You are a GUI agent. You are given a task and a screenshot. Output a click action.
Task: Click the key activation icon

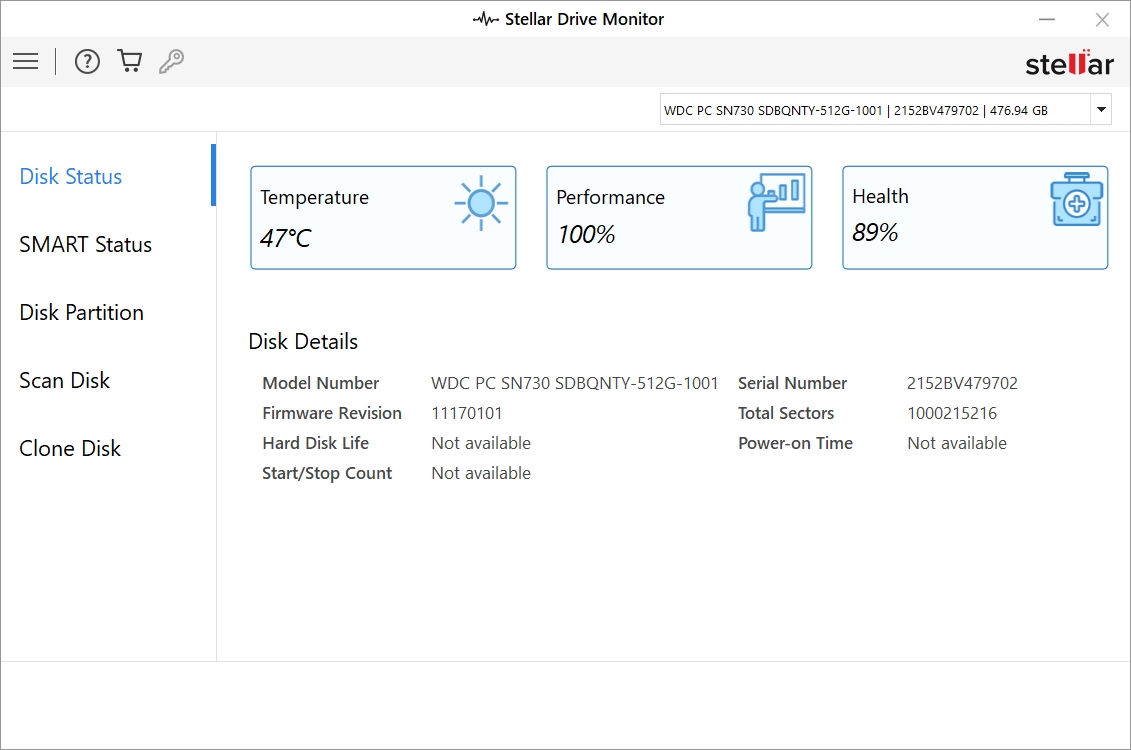coord(171,62)
